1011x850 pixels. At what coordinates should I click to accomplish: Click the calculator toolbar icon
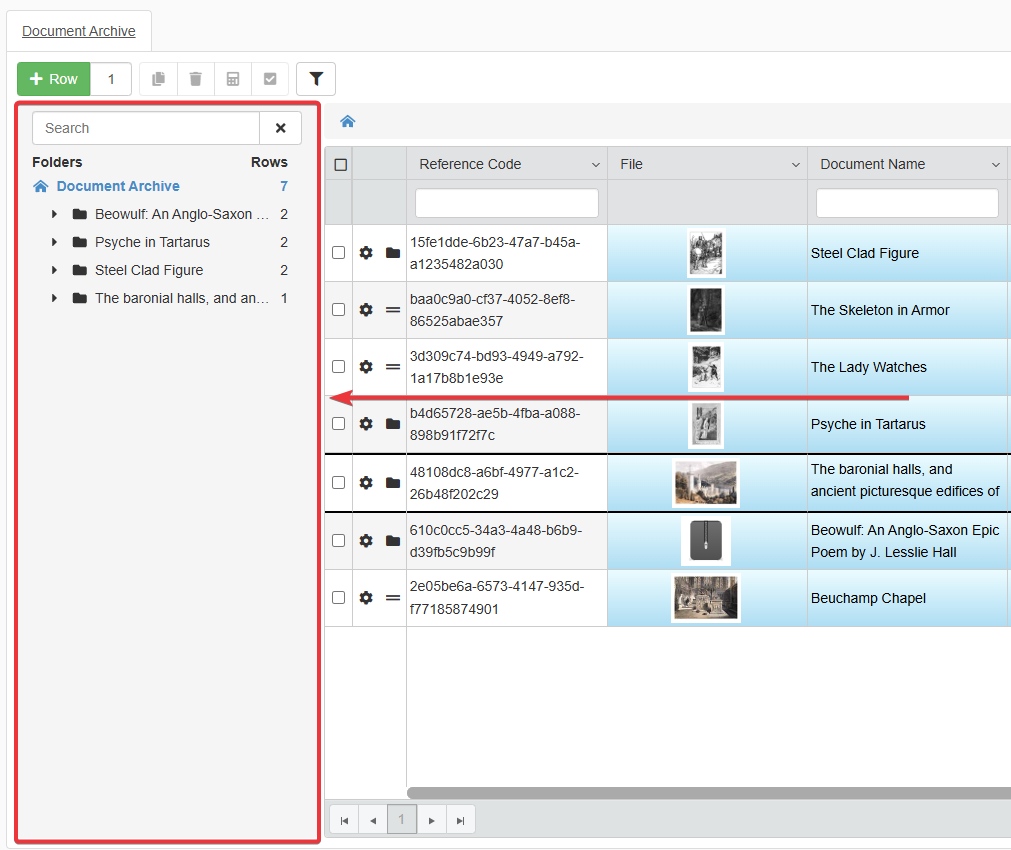click(233, 79)
